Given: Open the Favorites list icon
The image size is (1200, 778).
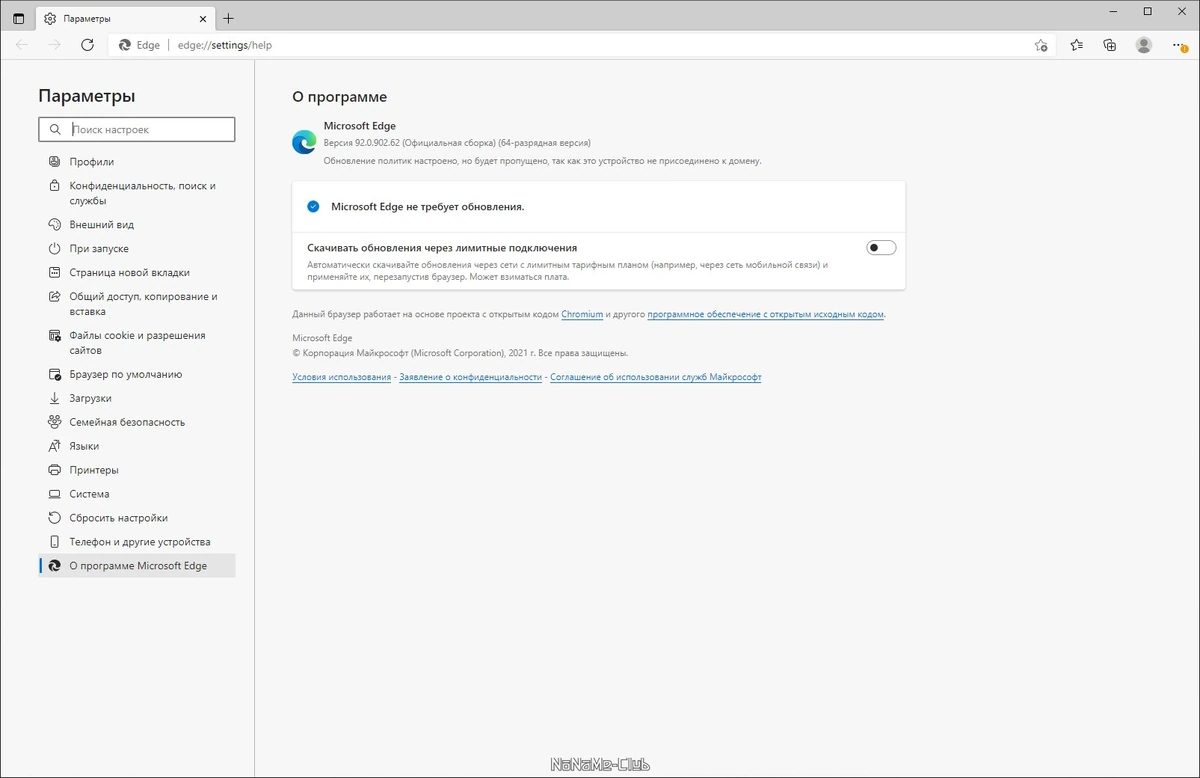Looking at the screenshot, I should point(1077,45).
